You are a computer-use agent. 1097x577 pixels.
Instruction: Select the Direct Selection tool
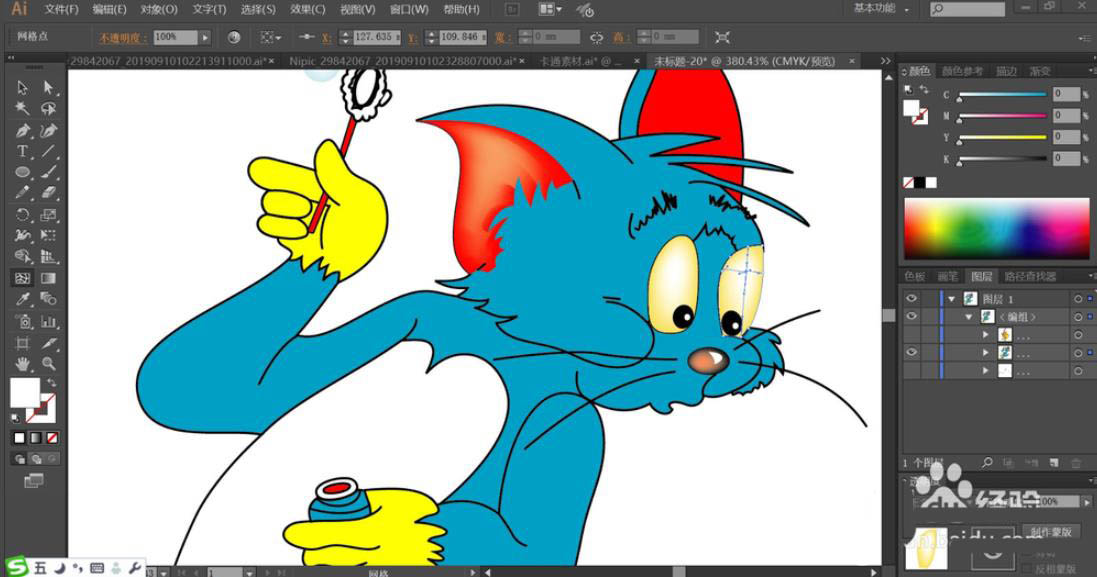pyautogui.click(x=48, y=87)
